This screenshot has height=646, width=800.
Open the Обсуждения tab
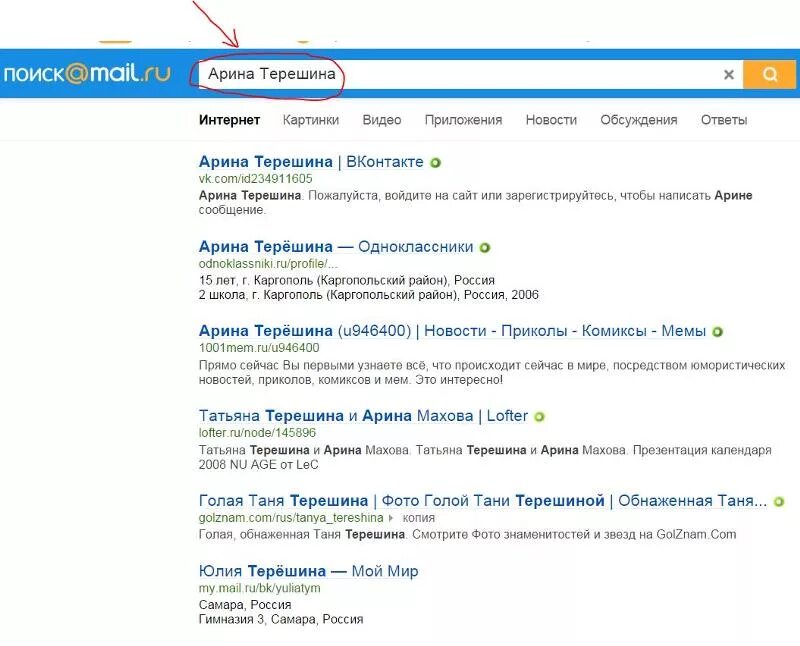coord(639,120)
